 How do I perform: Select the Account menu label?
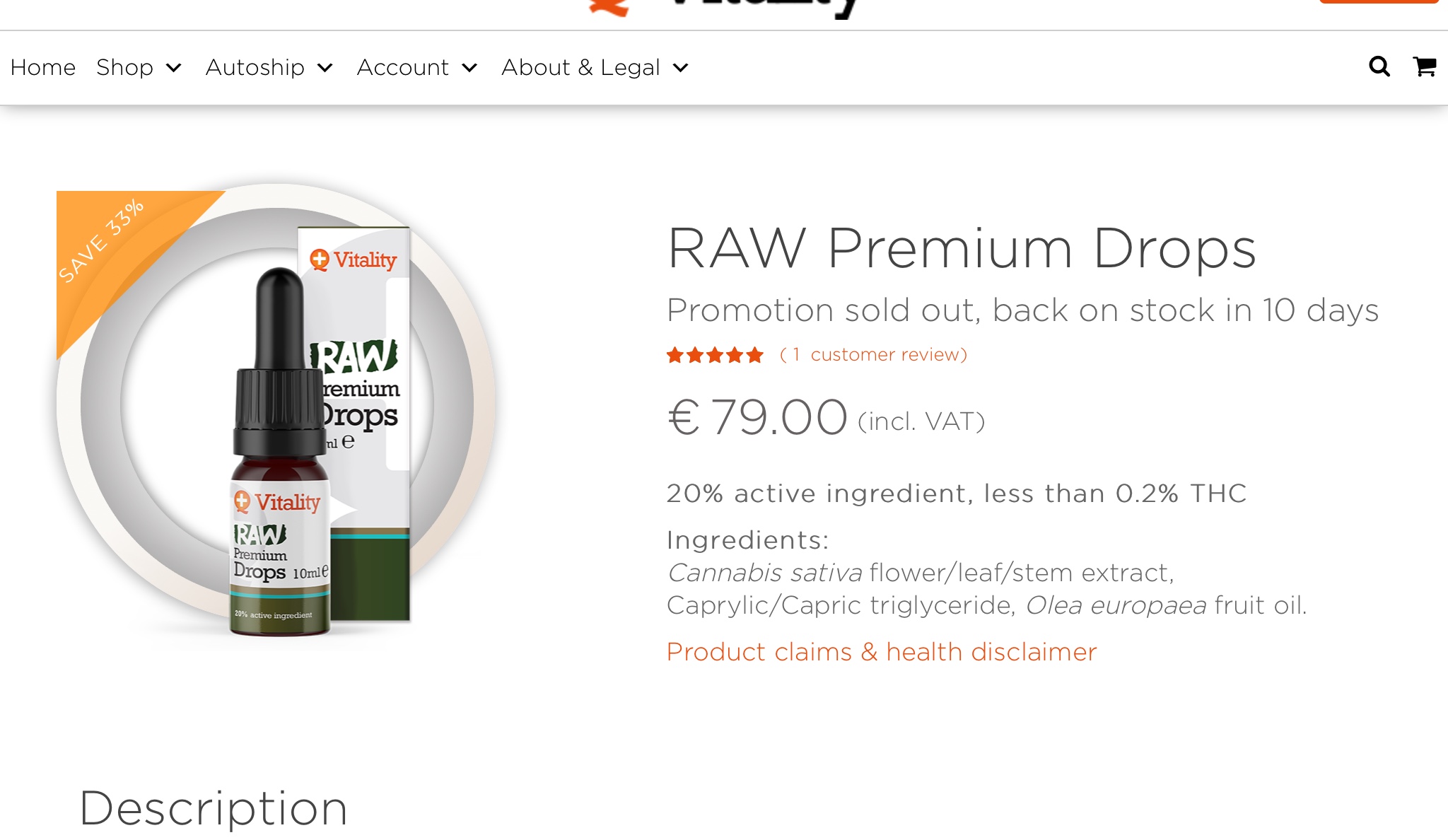[402, 67]
